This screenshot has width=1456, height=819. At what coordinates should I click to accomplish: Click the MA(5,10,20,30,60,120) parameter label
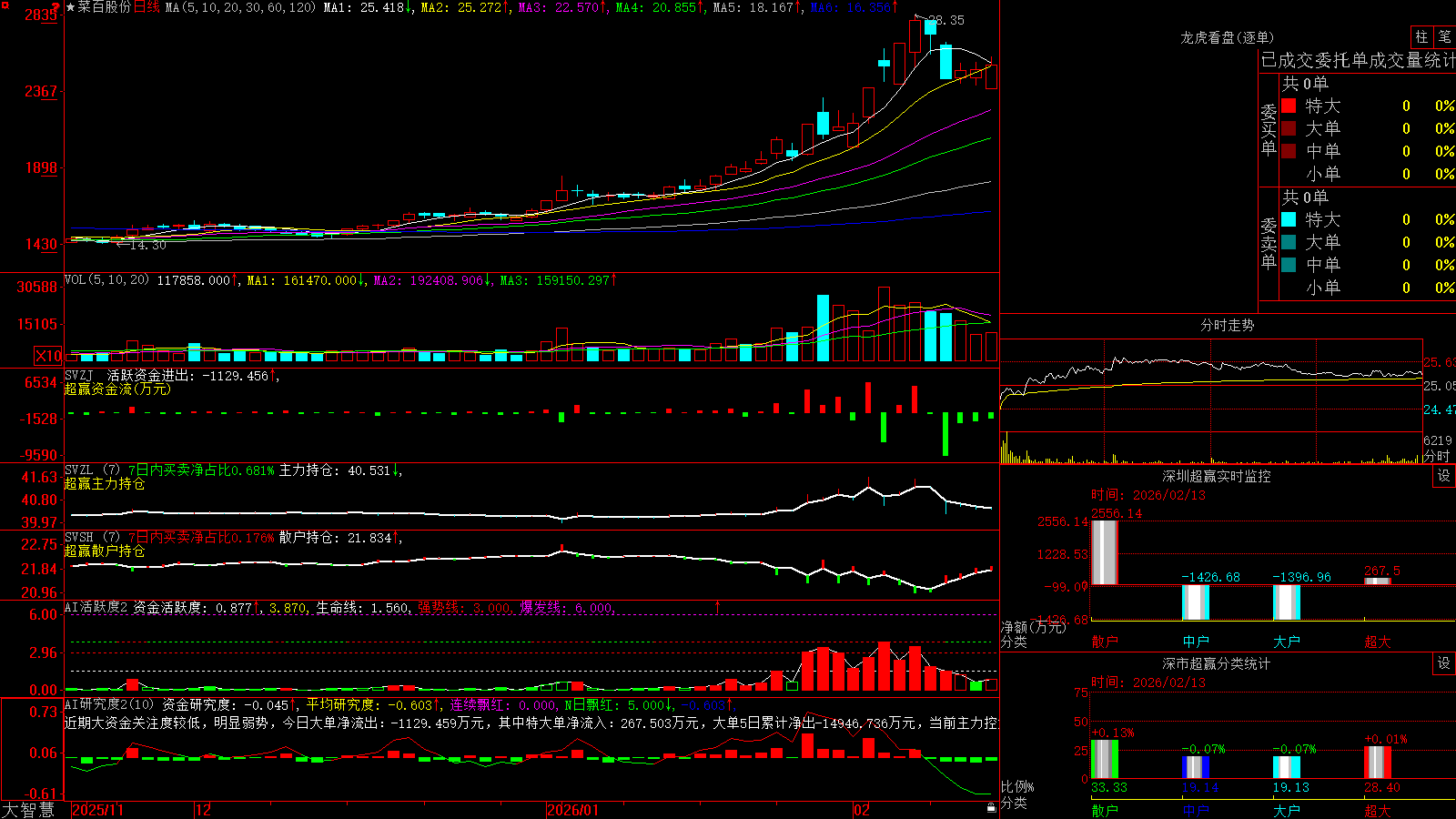240,7
